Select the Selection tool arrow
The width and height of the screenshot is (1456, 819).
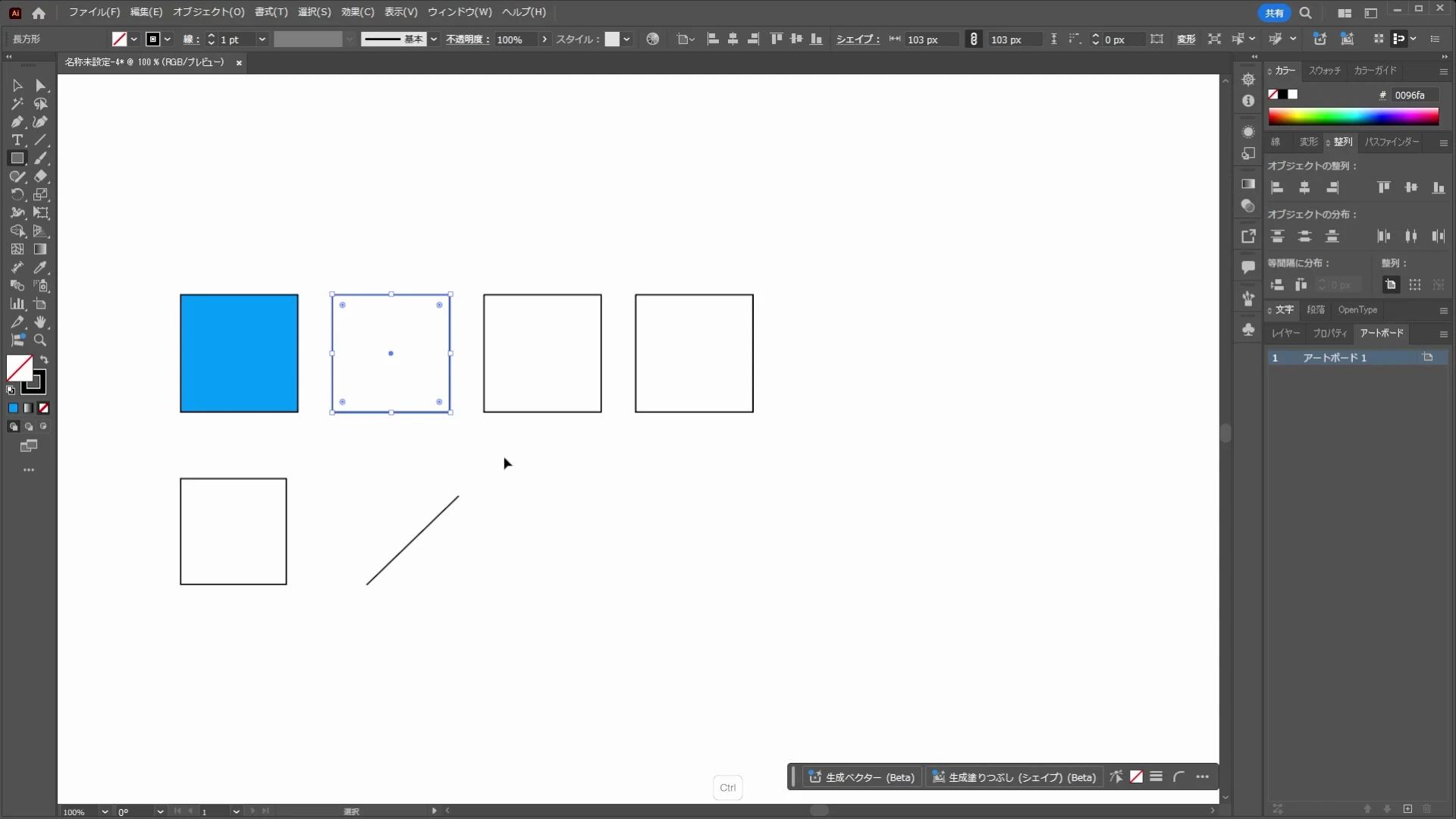pyautogui.click(x=17, y=86)
